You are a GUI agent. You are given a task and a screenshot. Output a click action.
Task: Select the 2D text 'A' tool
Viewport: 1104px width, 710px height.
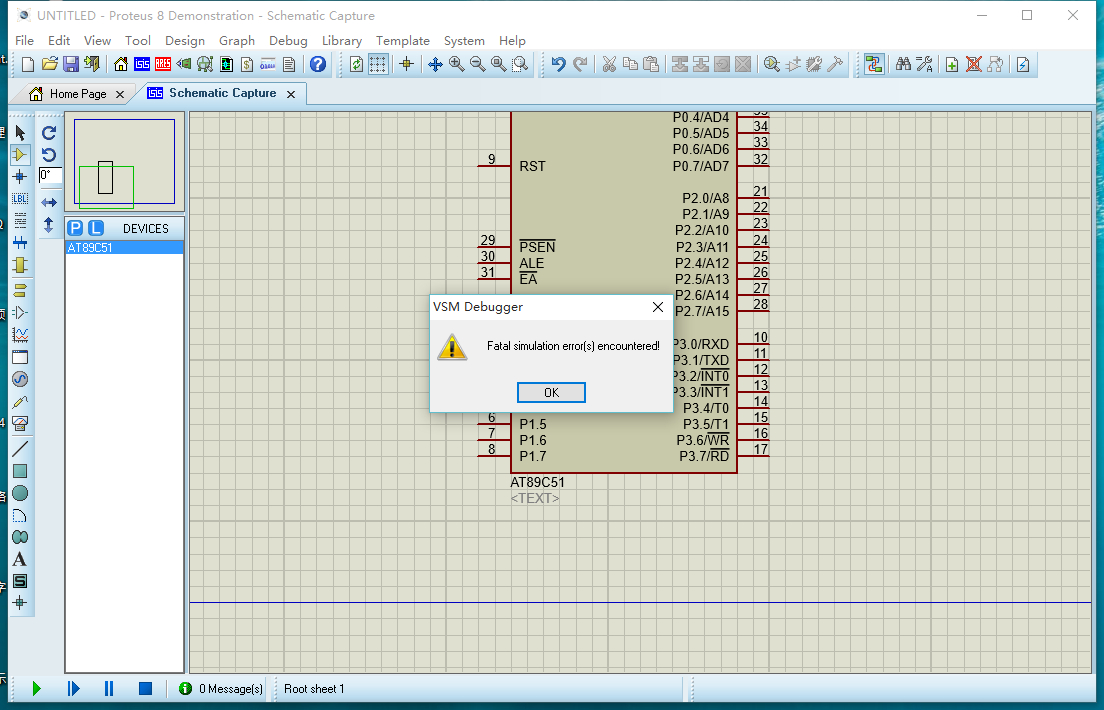pyautogui.click(x=20, y=559)
